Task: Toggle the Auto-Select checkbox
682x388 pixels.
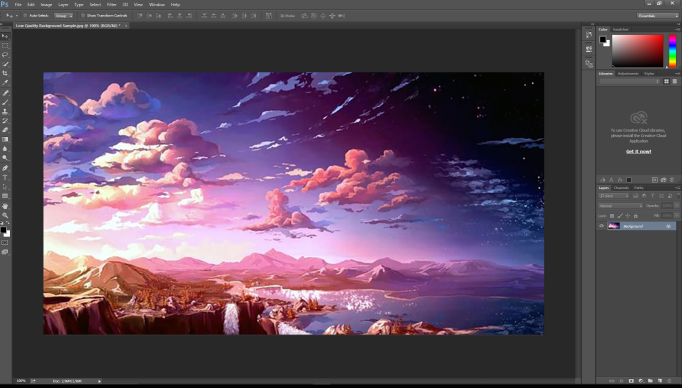Action: click(25, 16)
